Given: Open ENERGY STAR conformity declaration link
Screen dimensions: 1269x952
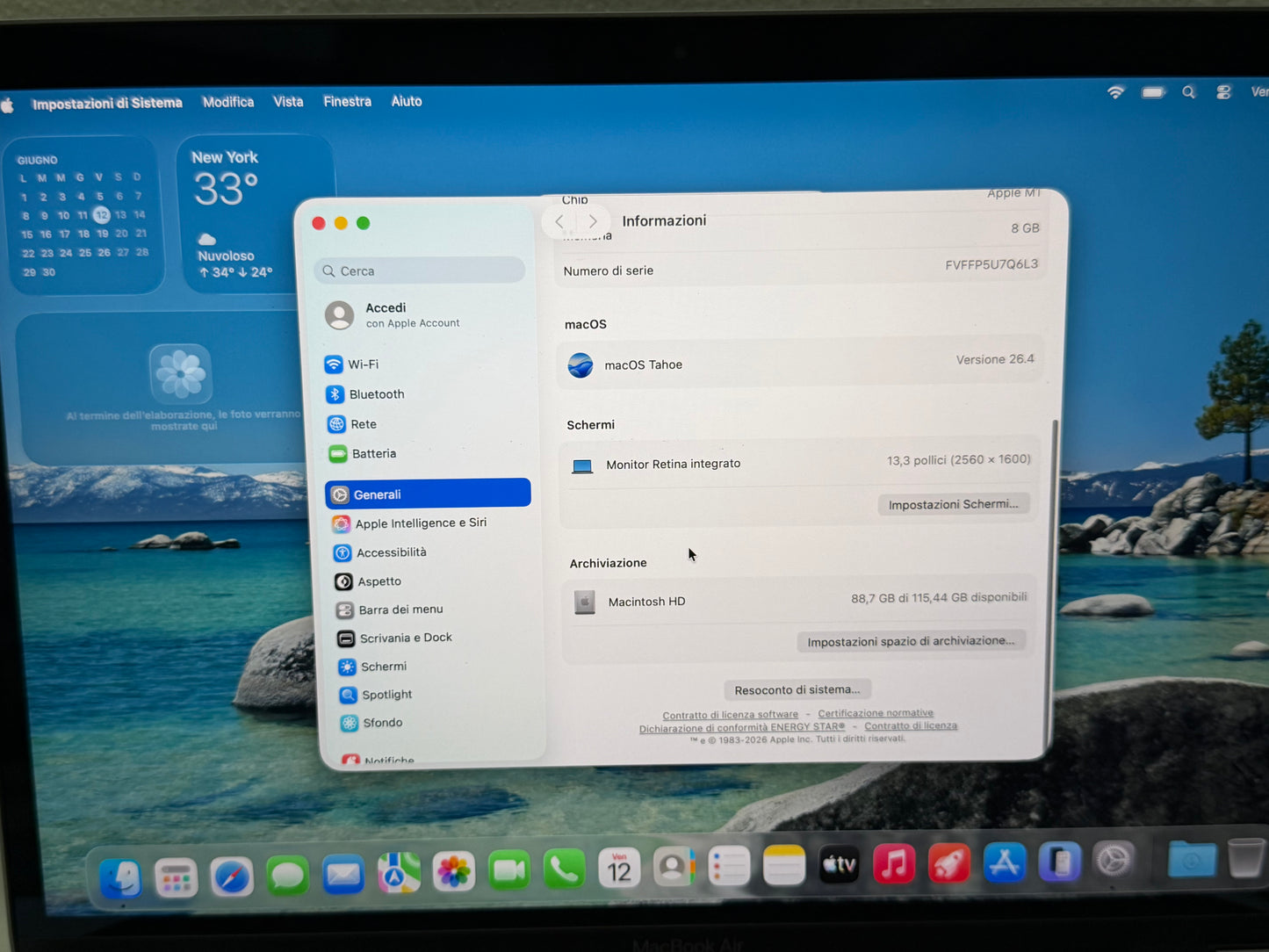Looking at the screenshot, I should point(742,727).
